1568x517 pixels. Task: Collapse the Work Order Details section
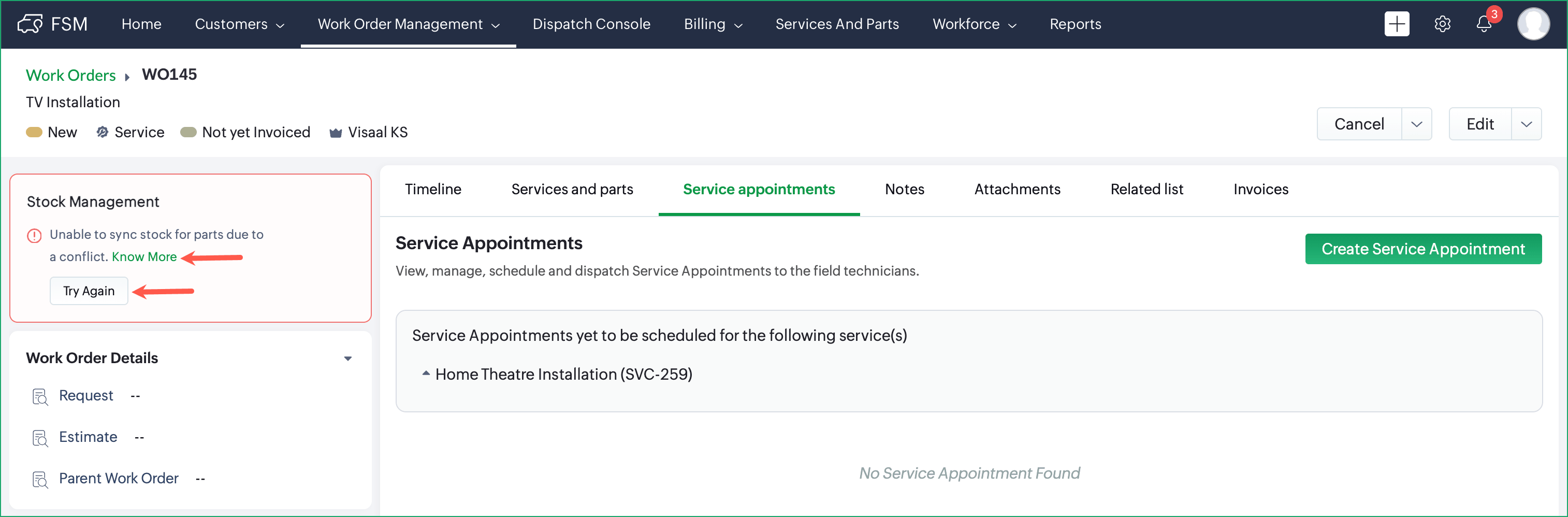347,358
